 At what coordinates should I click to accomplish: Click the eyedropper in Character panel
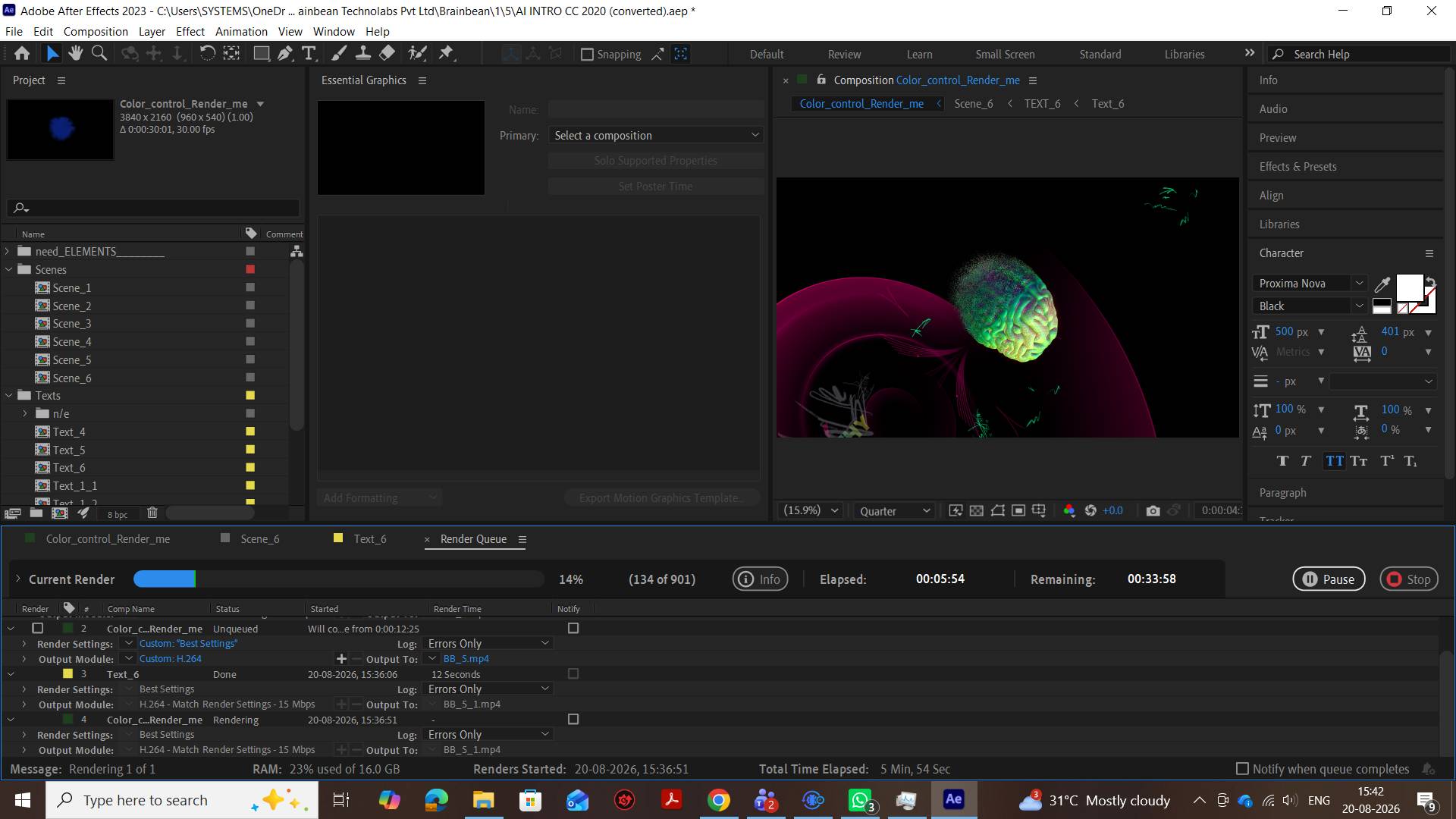(1382, 284)
